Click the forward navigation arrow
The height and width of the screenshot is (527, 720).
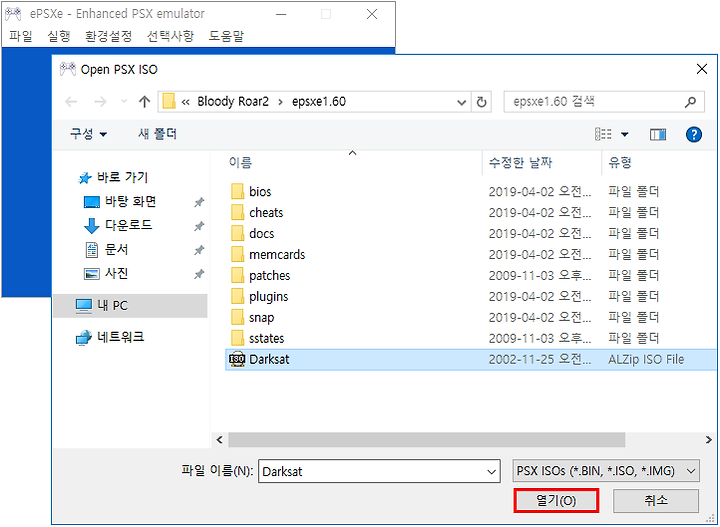tap(100, 101)
